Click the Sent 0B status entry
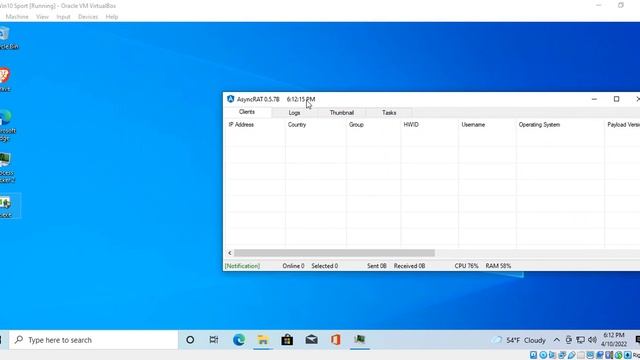Viewport: 640px width, 360px height. click(x=376, y=266)
